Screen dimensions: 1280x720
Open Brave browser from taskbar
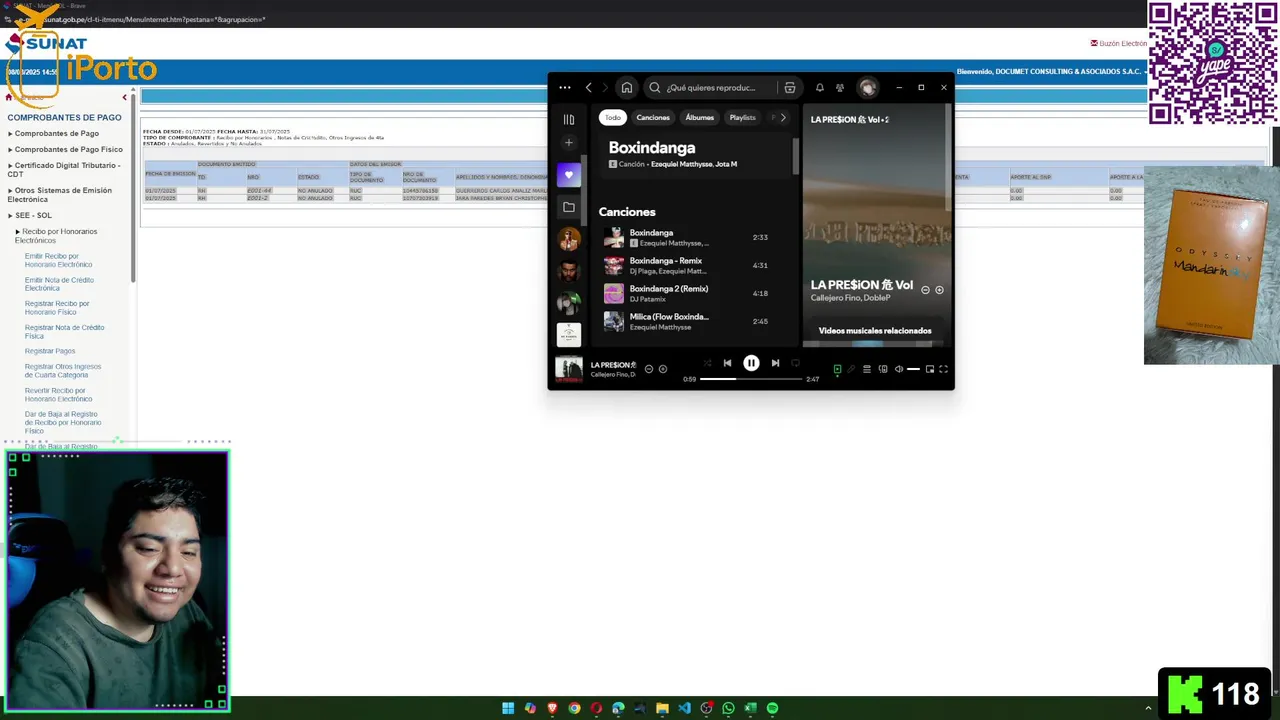pos(552,708)
